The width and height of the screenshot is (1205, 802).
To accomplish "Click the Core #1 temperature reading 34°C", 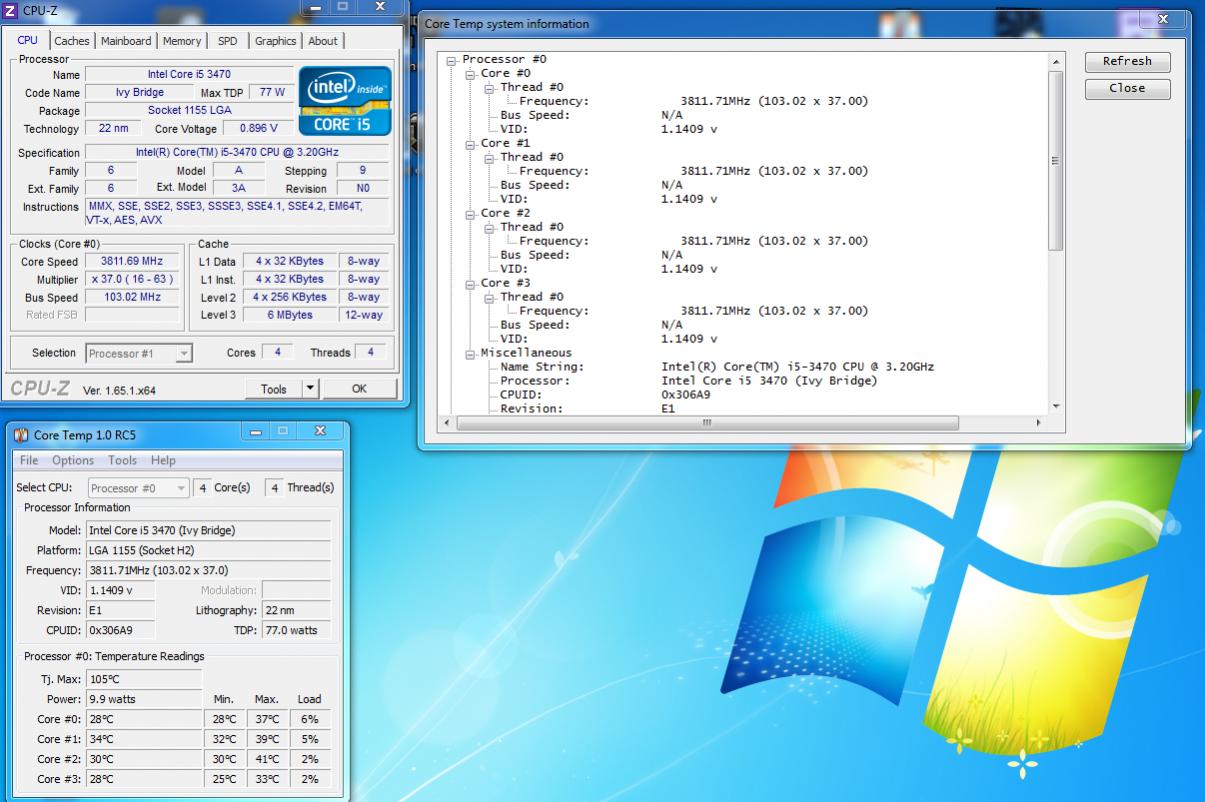I will tap(145, 739).
